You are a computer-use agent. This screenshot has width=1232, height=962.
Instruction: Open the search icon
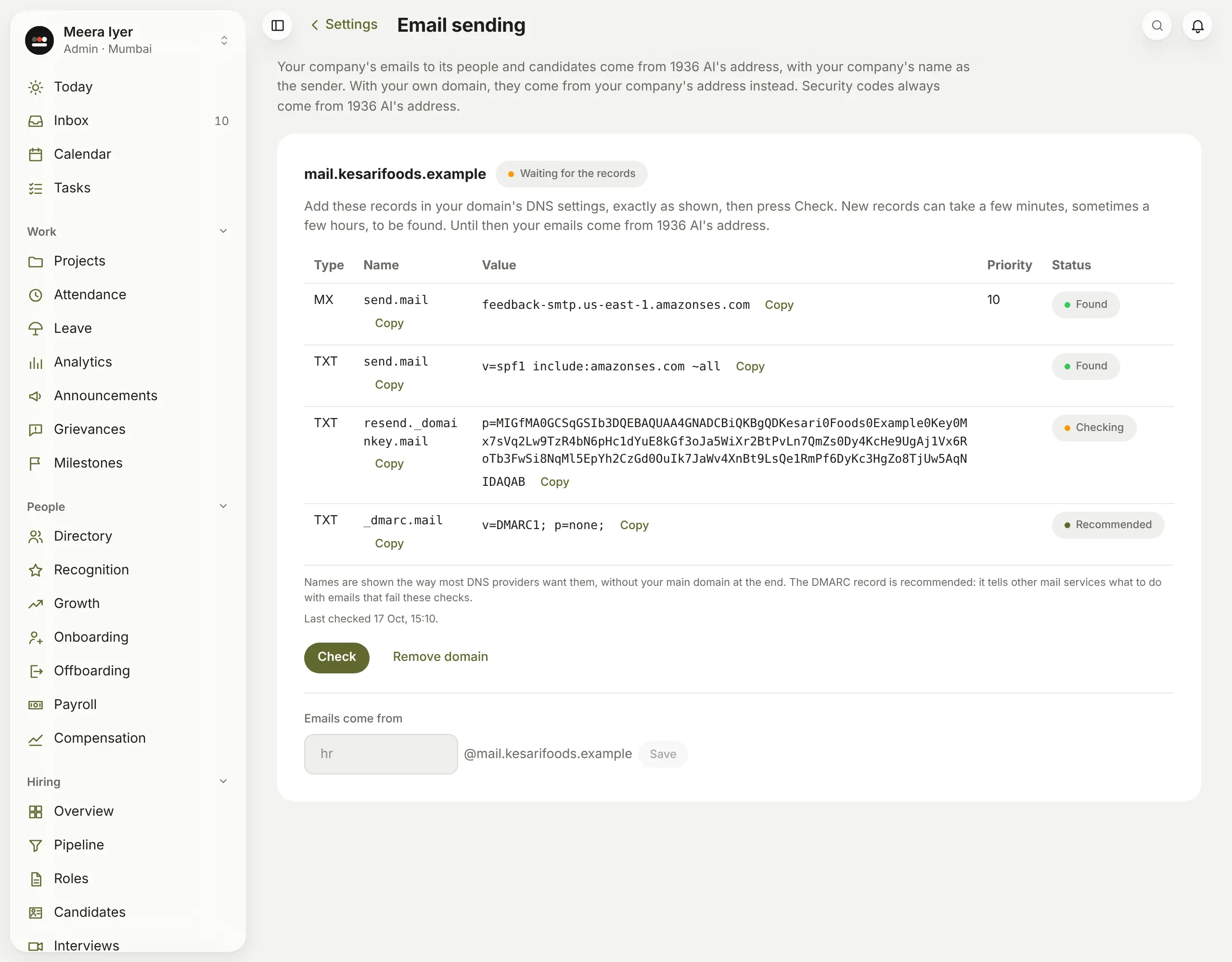(1157, 25)
